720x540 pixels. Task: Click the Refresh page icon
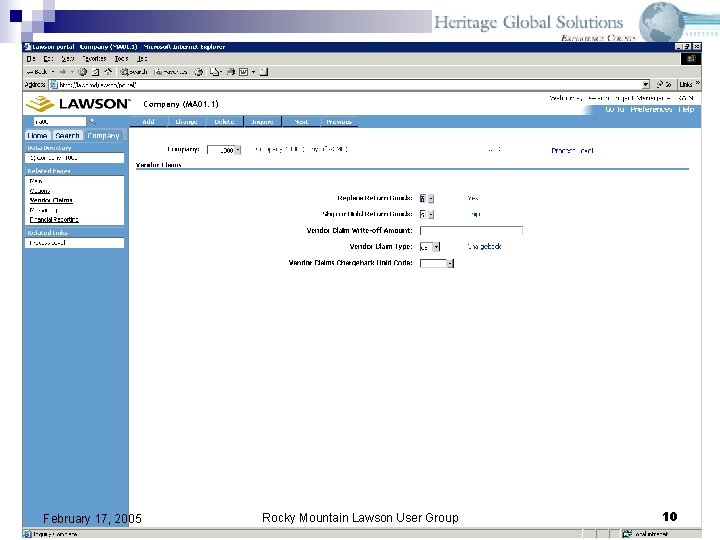(x=96, y=72)
